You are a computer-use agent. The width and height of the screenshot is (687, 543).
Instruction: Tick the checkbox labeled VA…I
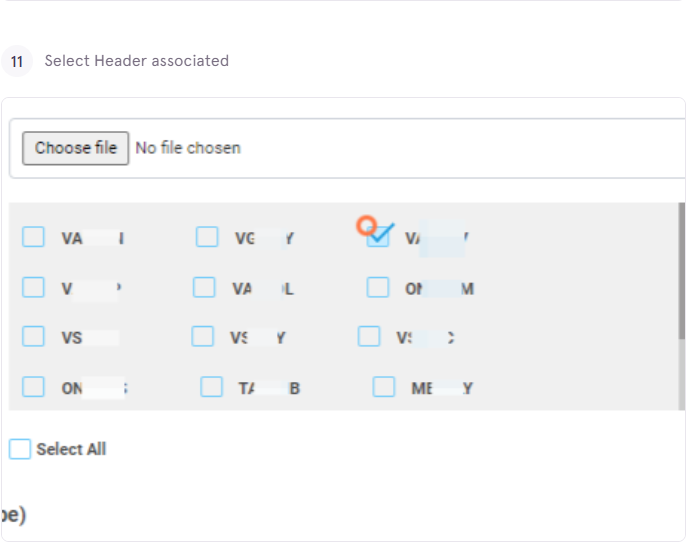(33, 237)
